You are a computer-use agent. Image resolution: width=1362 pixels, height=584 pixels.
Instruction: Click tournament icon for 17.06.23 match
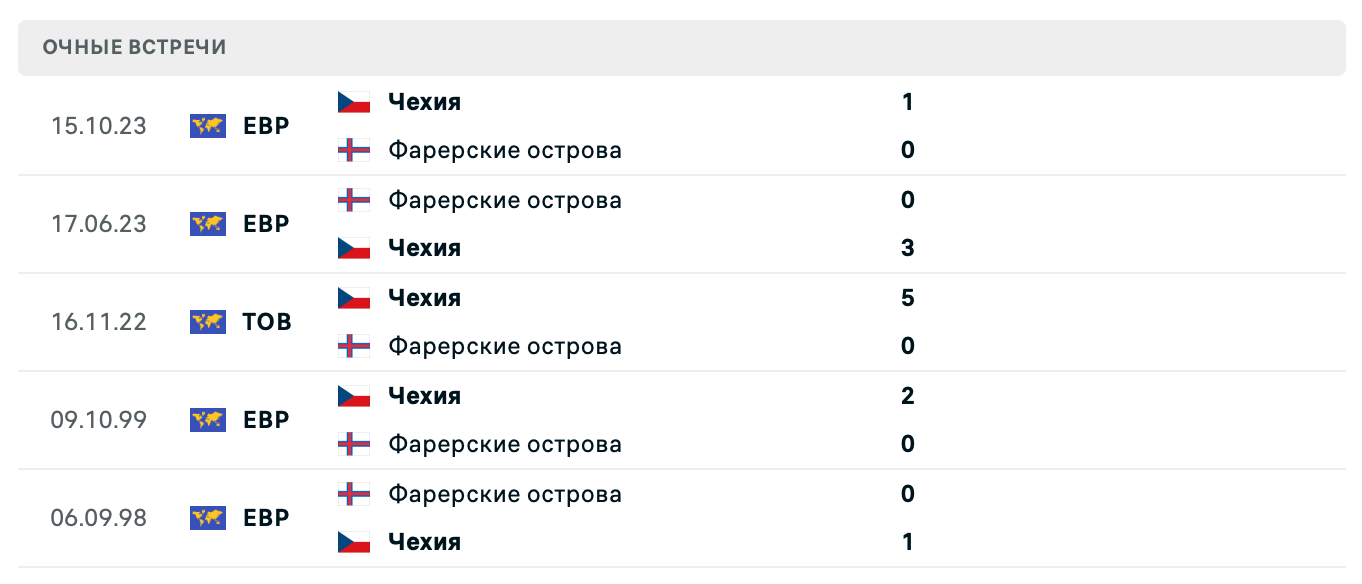[x=208, y=224]
